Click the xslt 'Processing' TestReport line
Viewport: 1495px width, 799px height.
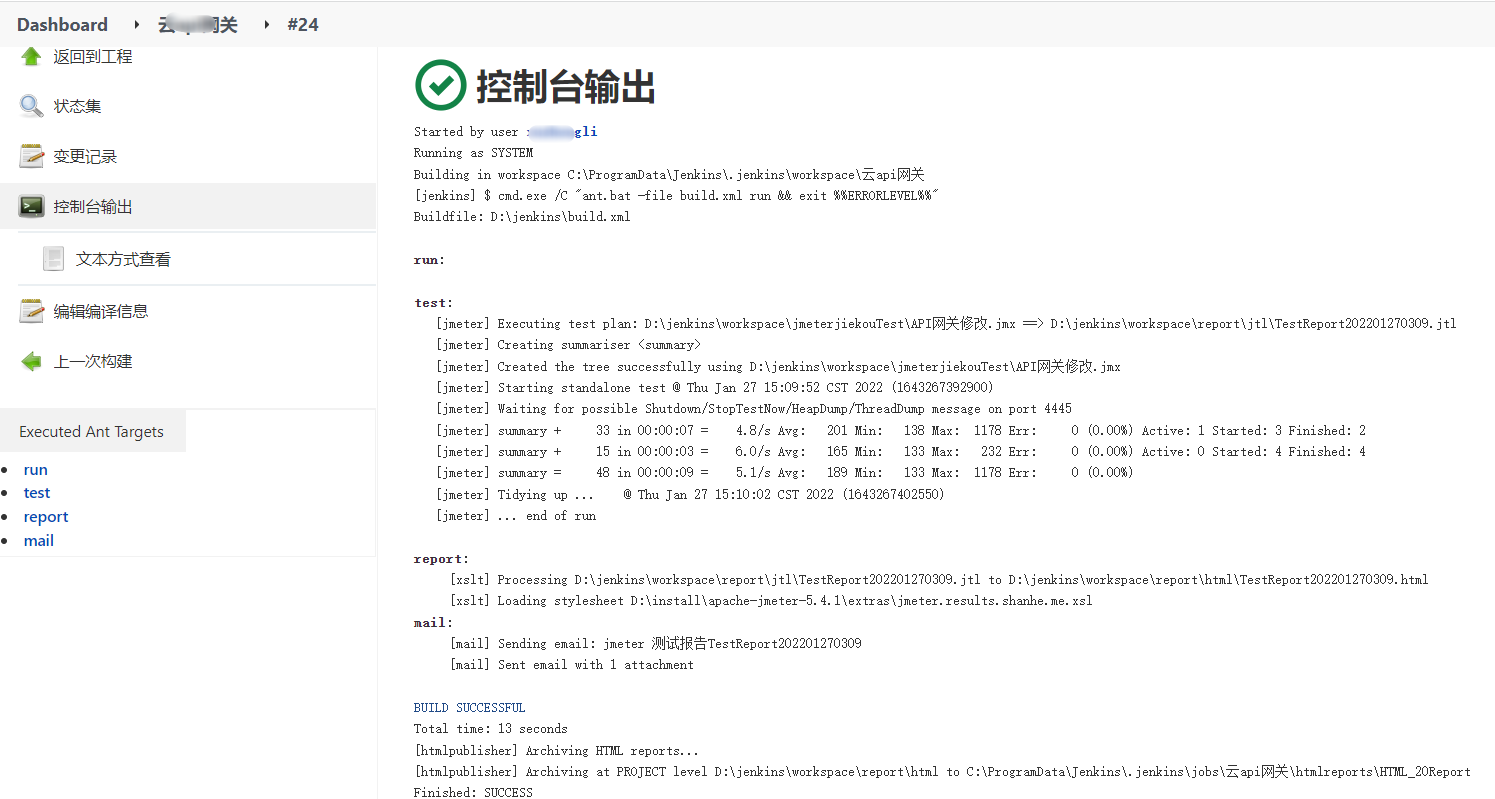[x=939, y=579]
